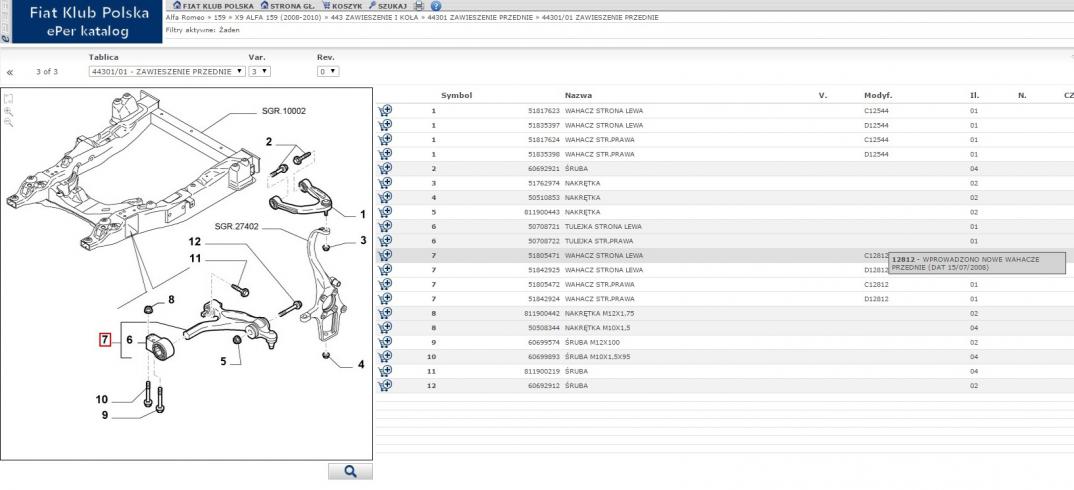Click Alfa Romeo breadcrumb link

click(184, 17)
